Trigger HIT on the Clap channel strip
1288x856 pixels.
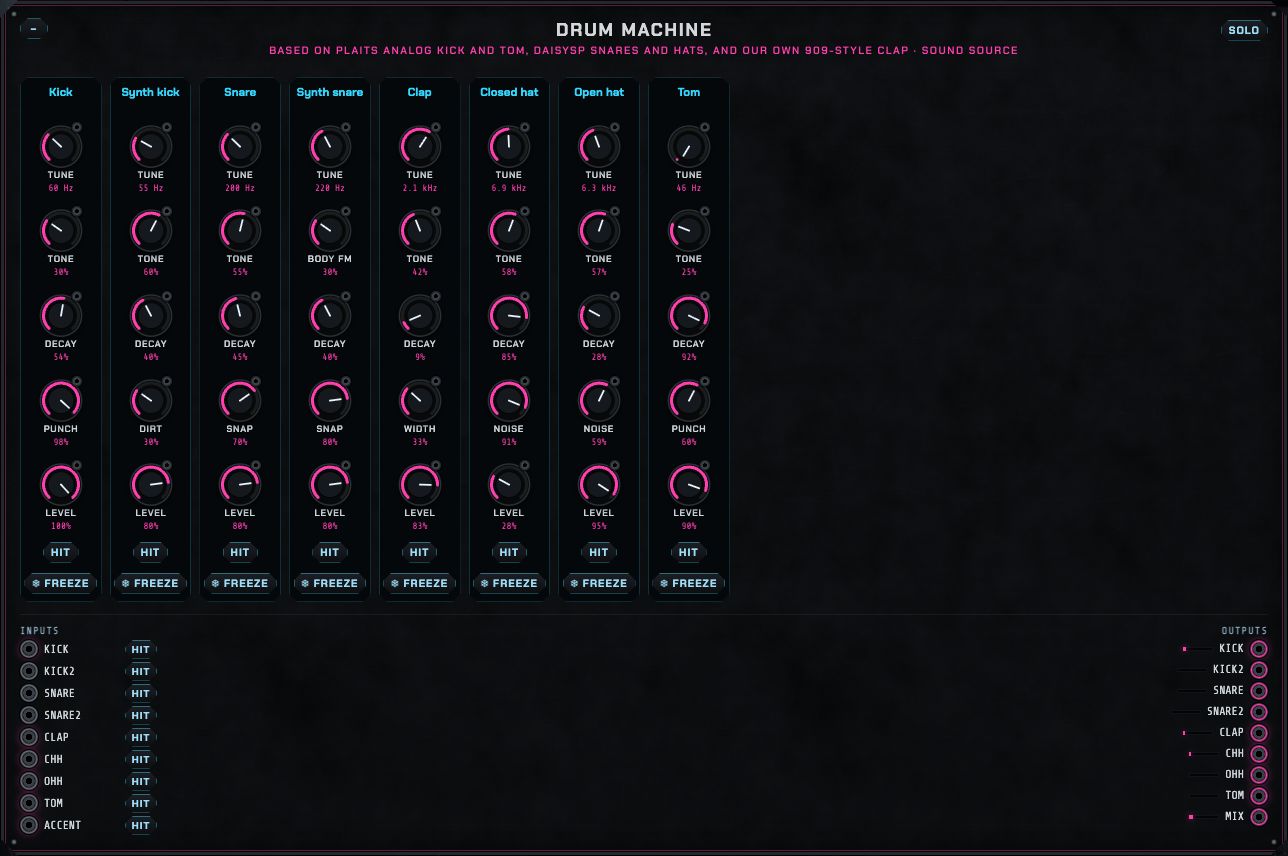point(419,552)
